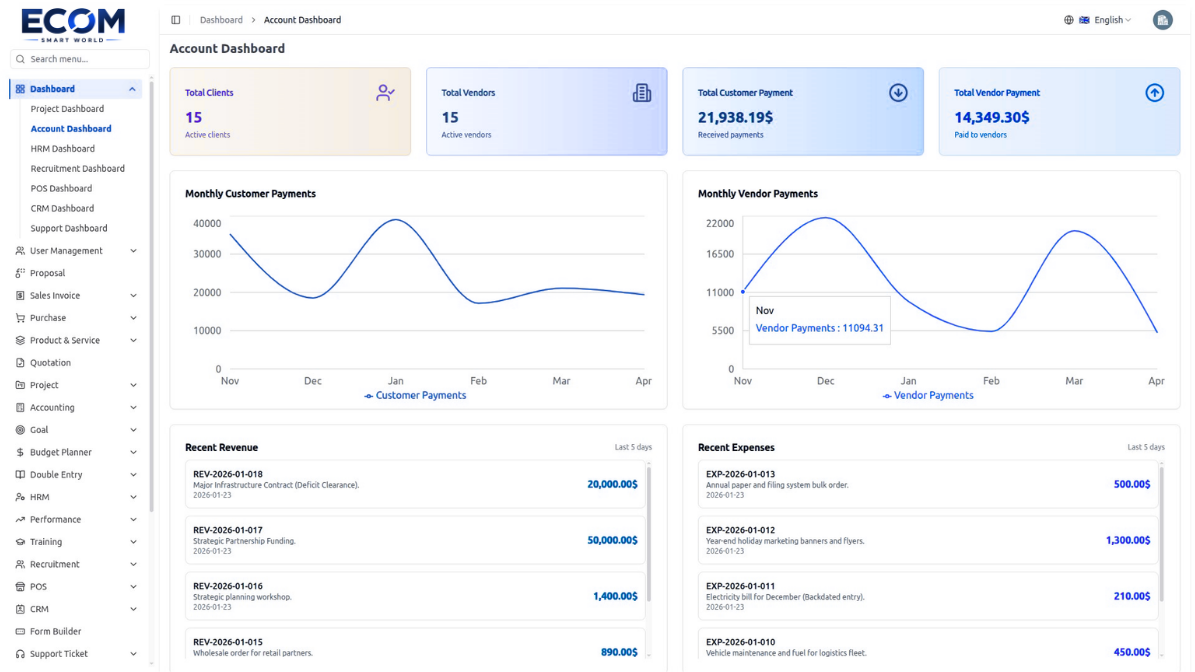
Task: Click the 50,000.00$ revenue amount
Action: (x=612, y=540)
